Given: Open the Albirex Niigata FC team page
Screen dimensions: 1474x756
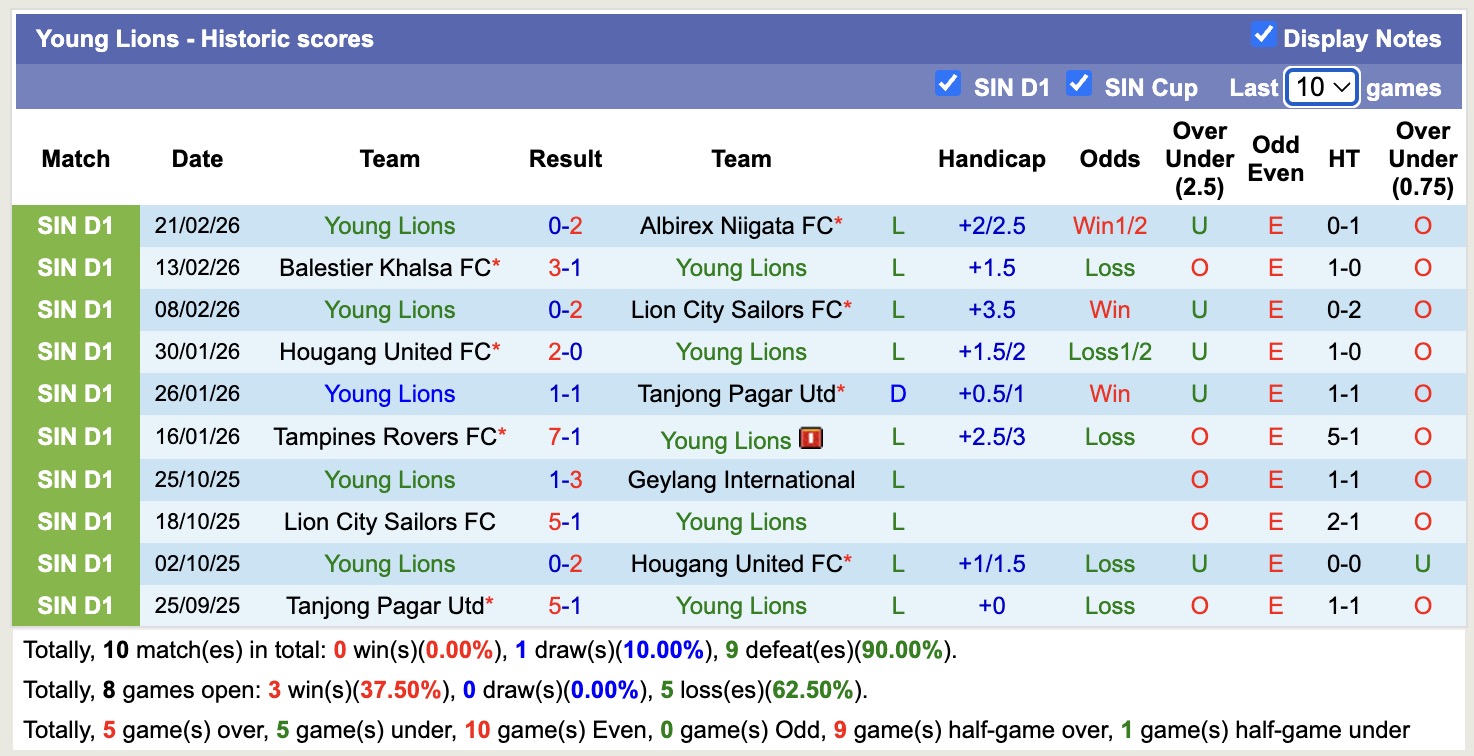Looking at the screenshot, I should [x=735, y=225].
